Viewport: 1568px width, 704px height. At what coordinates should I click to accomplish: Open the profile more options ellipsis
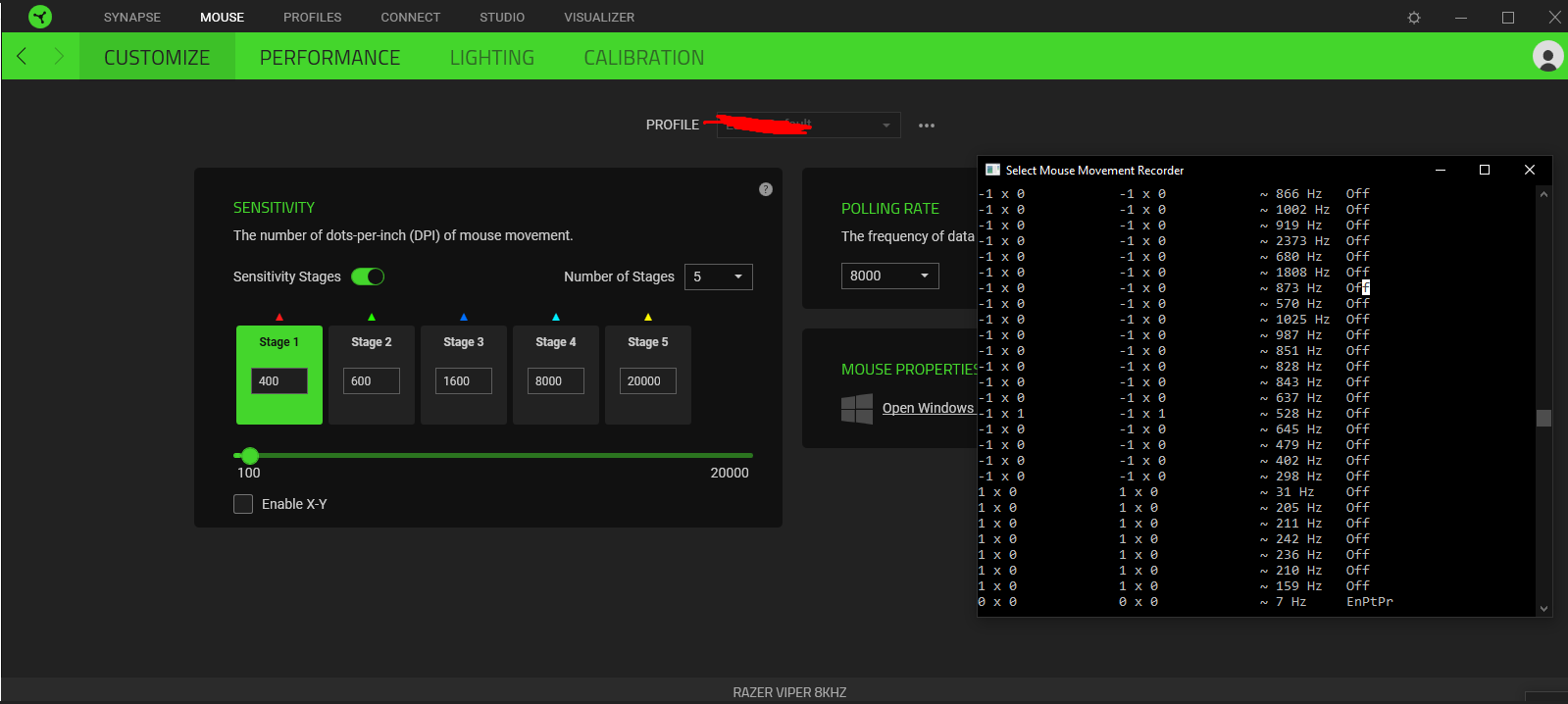pyautogui.click(x=926, y=126)
